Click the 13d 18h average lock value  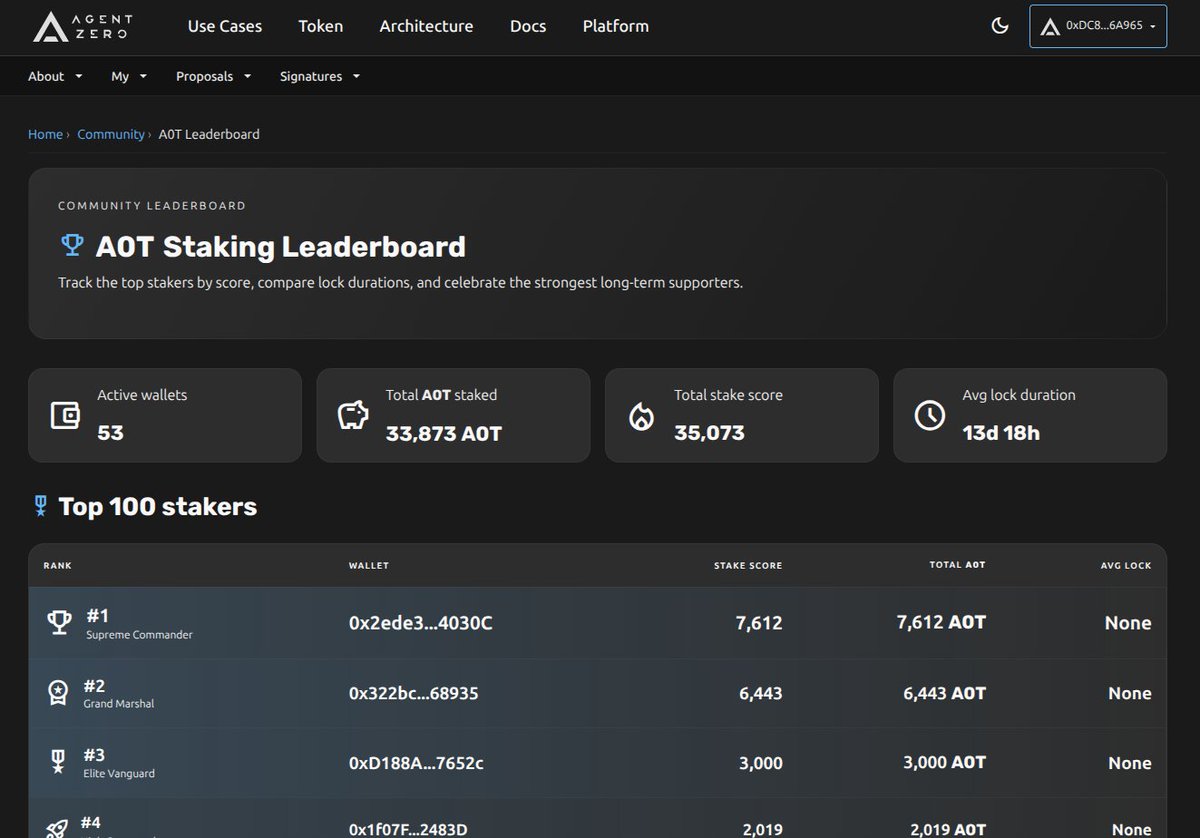(1001, 433)
